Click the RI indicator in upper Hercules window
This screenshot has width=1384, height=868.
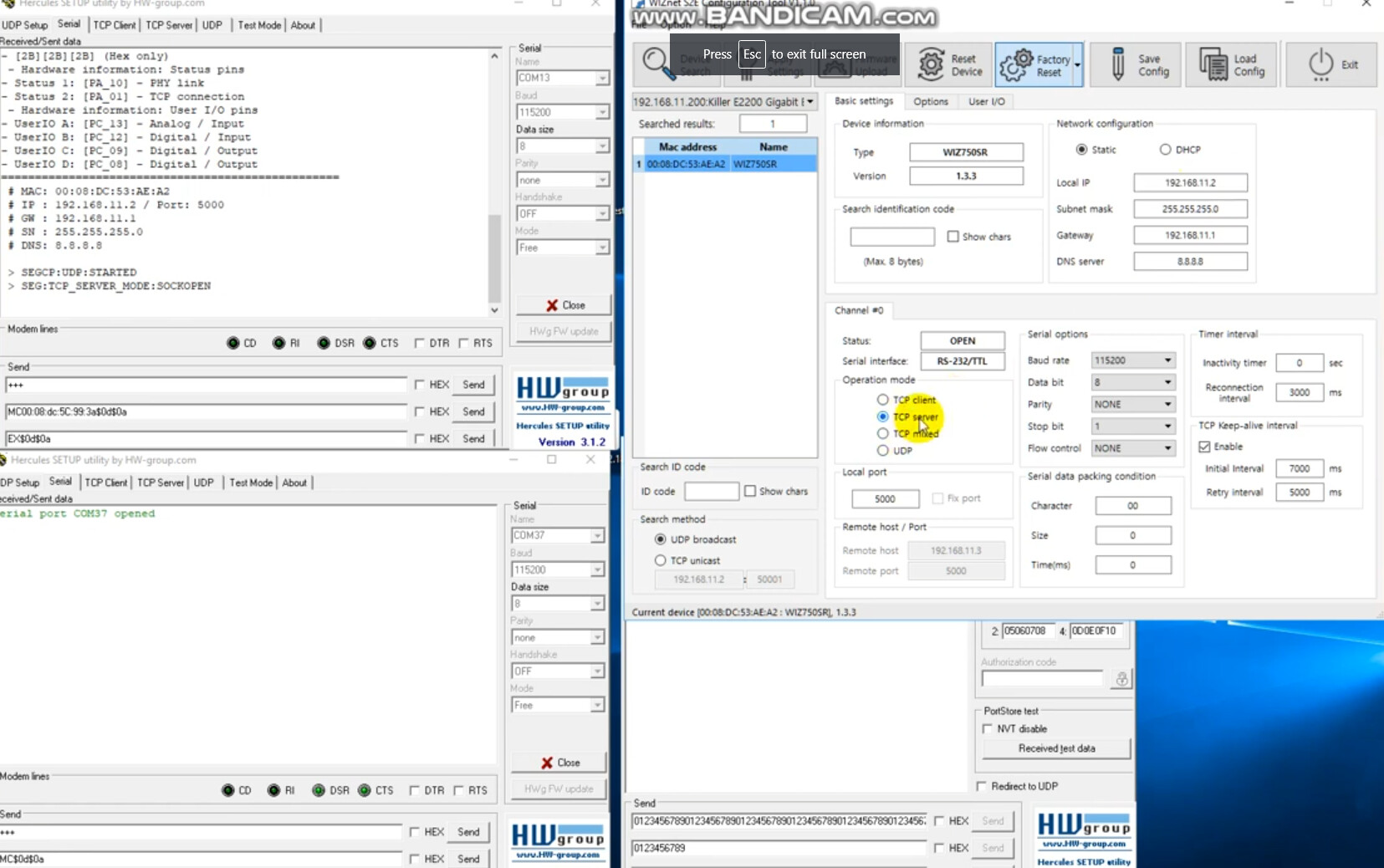click(x=278, y=343)
